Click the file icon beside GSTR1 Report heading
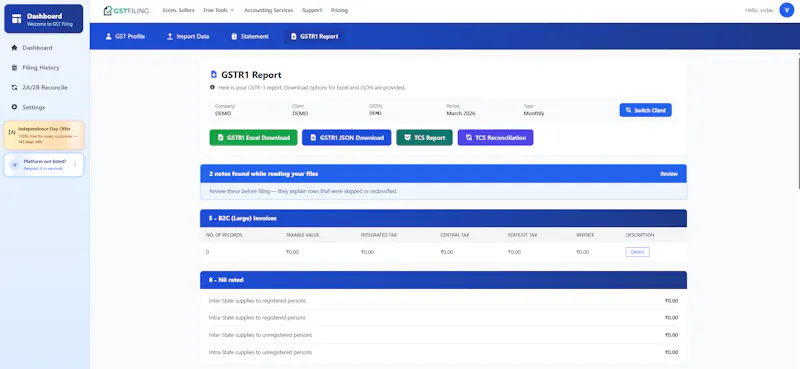 (x=214, y=75)
